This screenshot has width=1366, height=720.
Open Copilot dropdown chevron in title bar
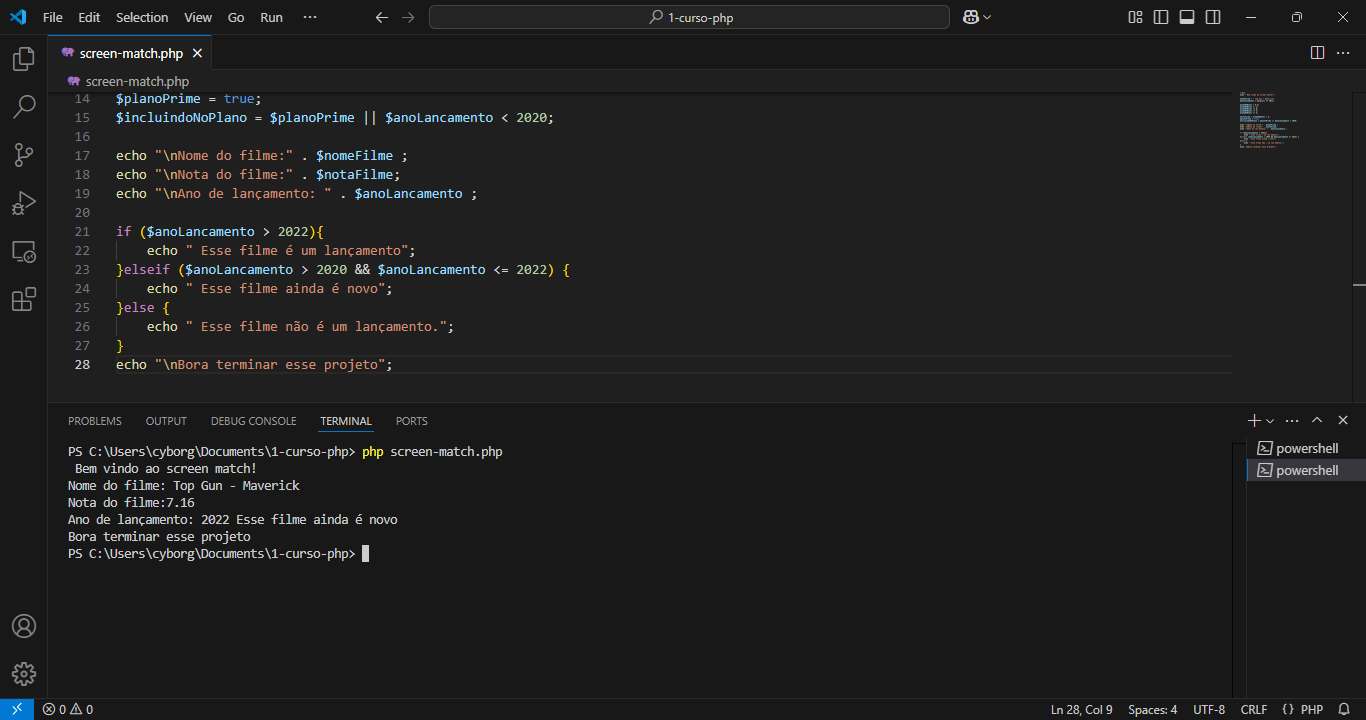[x=987, y=17]
